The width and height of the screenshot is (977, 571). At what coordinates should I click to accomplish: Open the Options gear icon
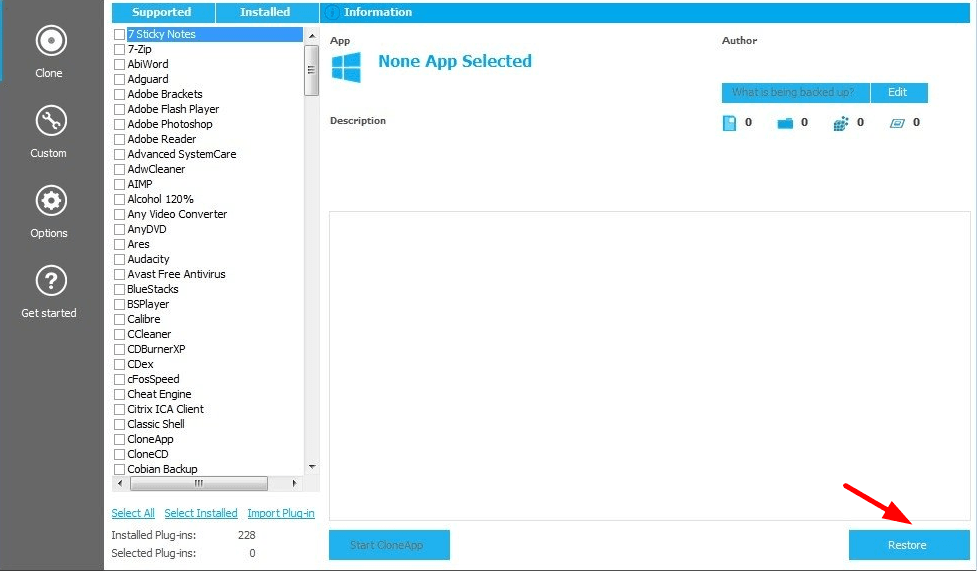(x=51, y=201)
